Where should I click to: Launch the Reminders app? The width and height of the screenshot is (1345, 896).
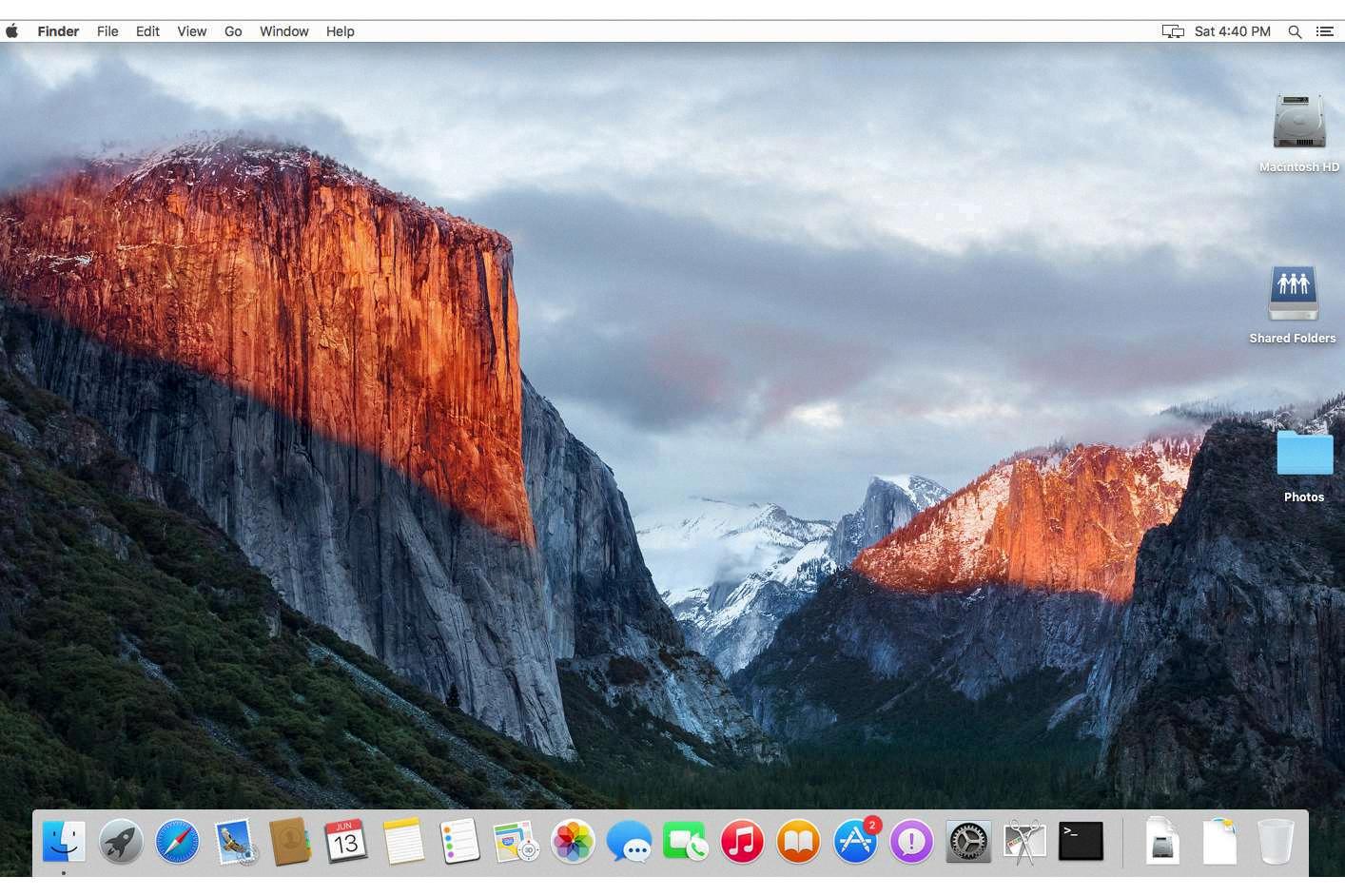tap(459, 841)
